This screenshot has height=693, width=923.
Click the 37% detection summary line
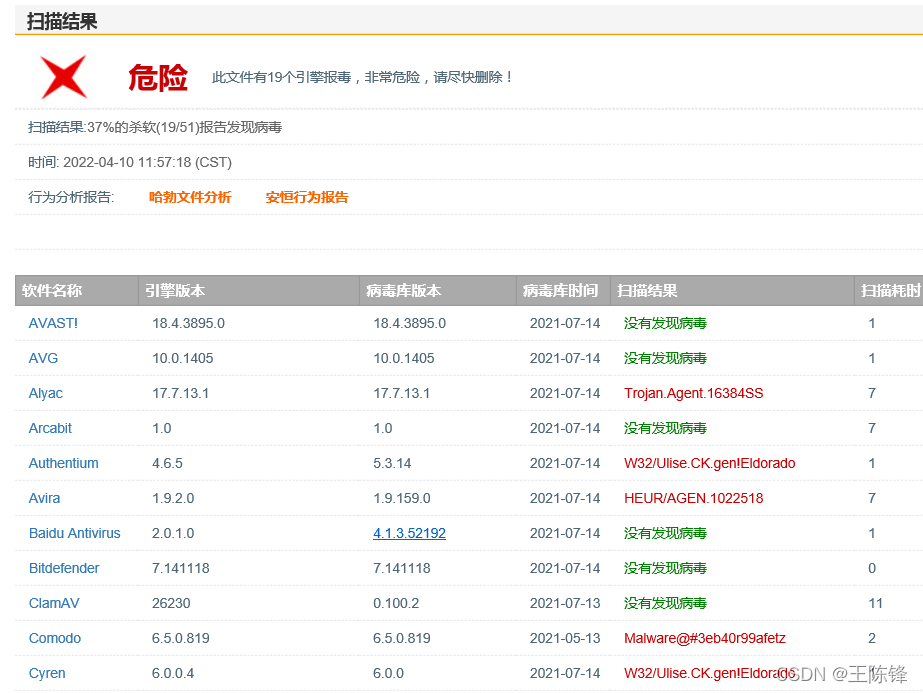click(x=155, y=127)
